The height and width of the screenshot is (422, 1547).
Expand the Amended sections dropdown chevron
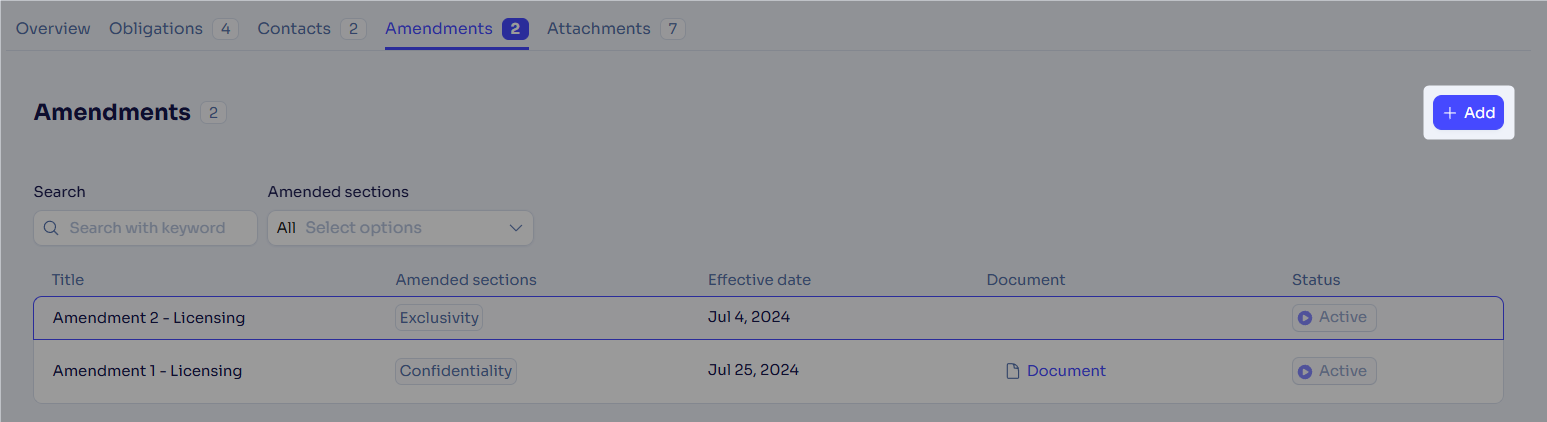click(x=516, y=228)
